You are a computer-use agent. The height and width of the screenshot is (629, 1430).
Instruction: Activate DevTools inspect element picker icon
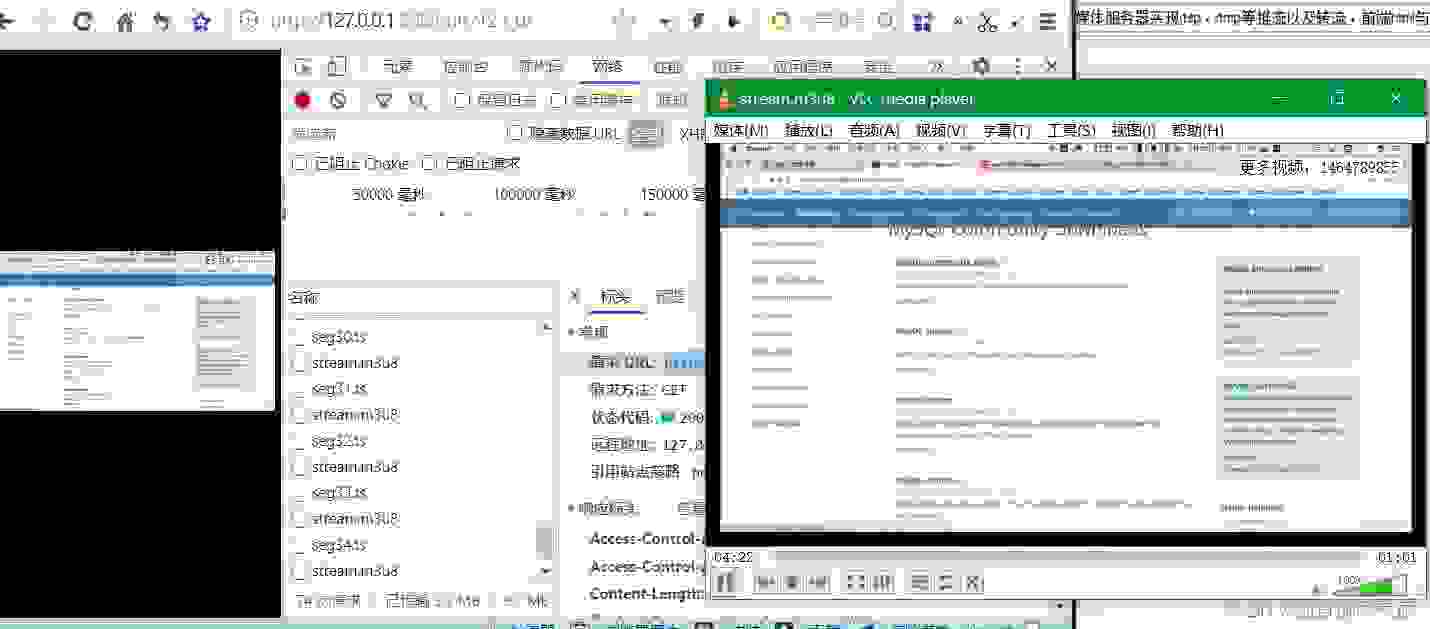(303, 67)
